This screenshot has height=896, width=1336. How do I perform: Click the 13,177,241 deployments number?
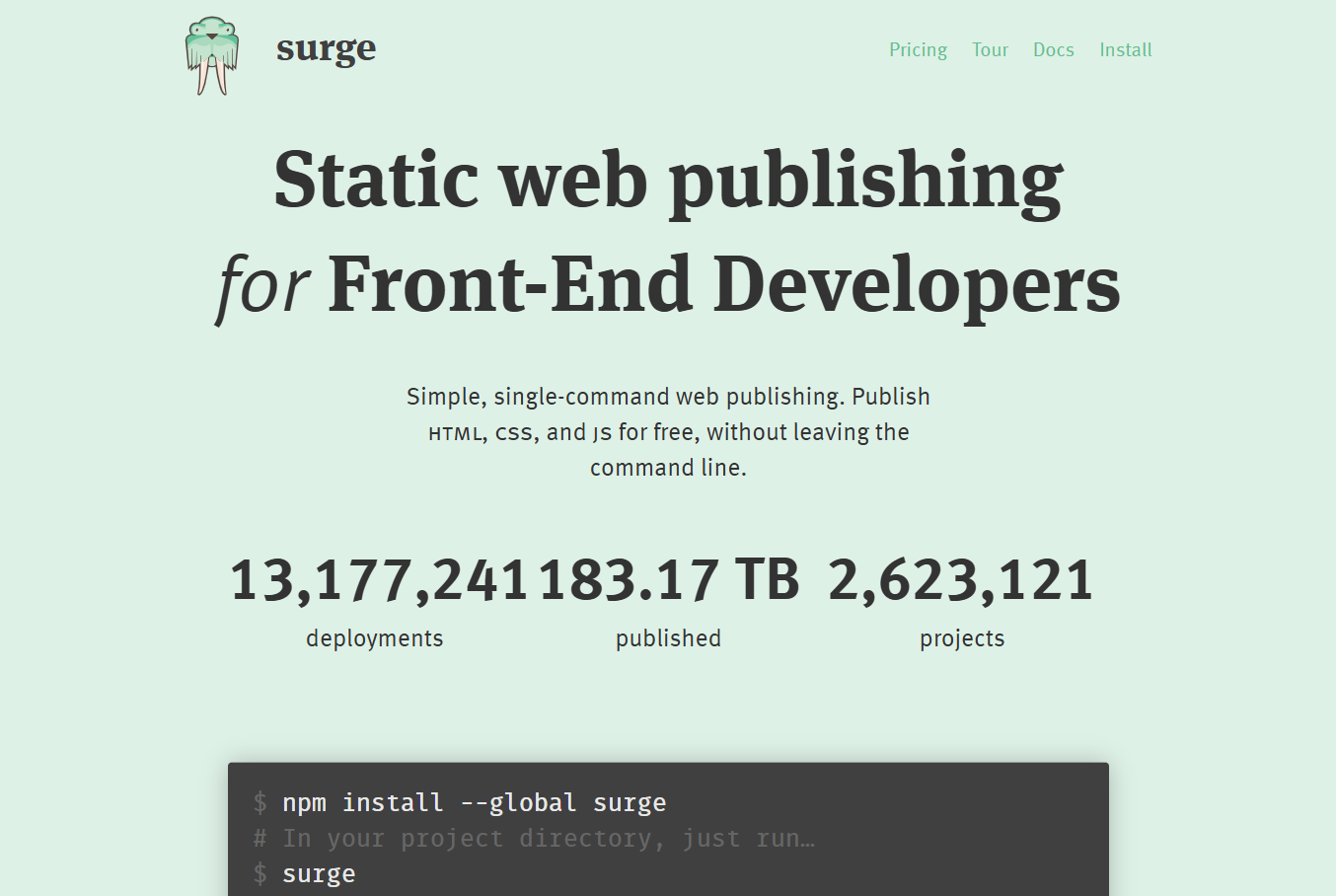point(379,579)
